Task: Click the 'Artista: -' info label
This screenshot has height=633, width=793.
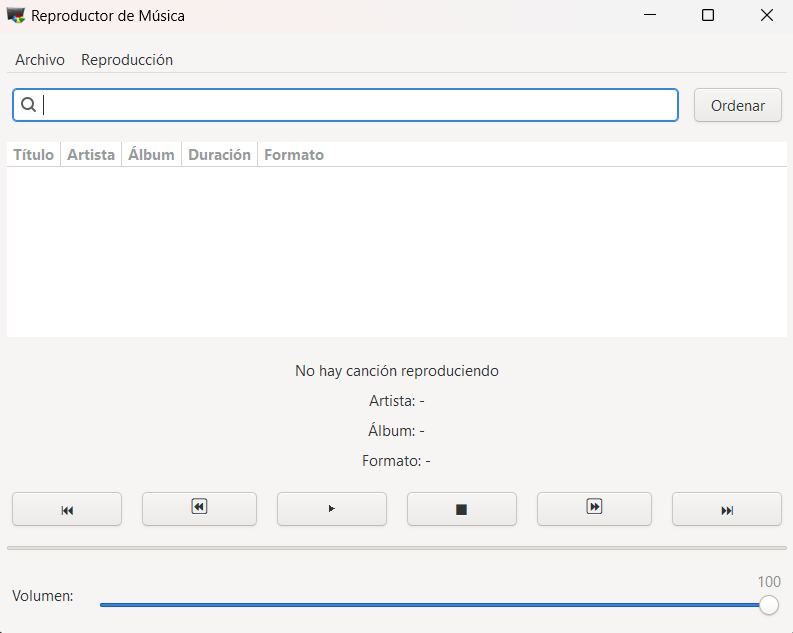Action: tap(397, 401)
